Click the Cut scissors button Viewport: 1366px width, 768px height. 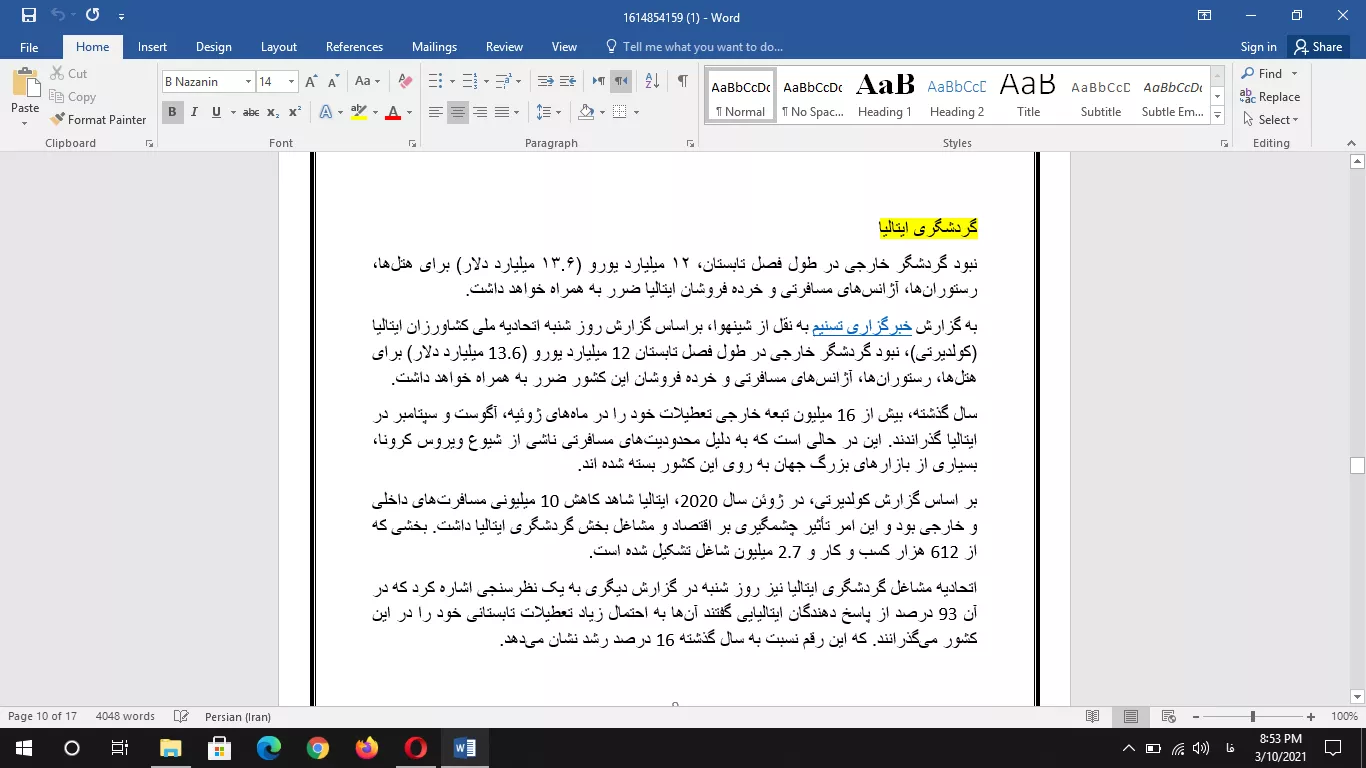[x=67, y=74]
